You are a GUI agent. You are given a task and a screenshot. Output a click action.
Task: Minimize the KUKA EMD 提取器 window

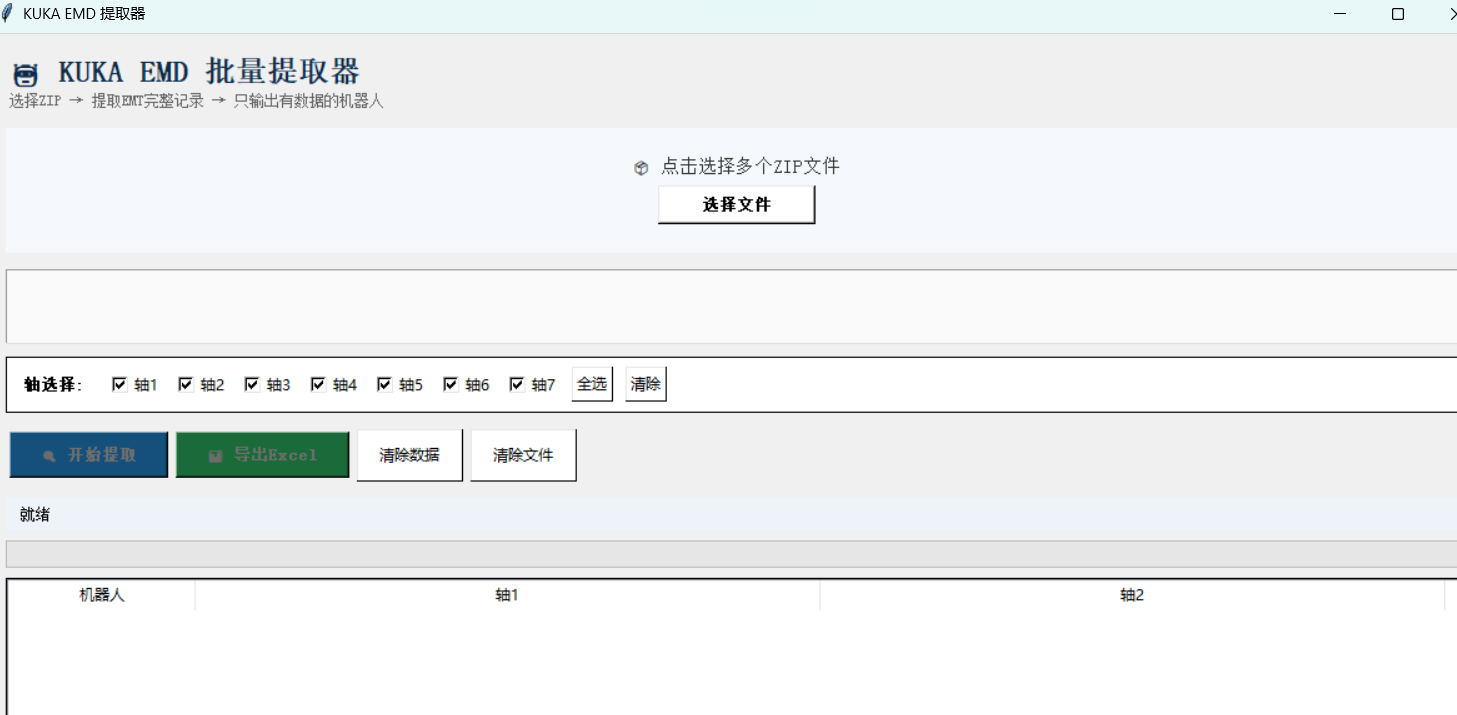click(x=1339, y=14)
